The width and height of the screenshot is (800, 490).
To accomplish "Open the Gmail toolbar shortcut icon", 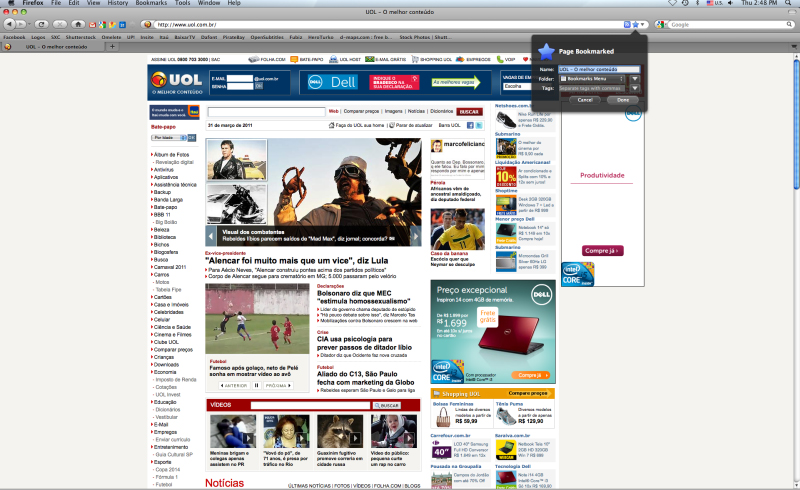I will (92, 24).
